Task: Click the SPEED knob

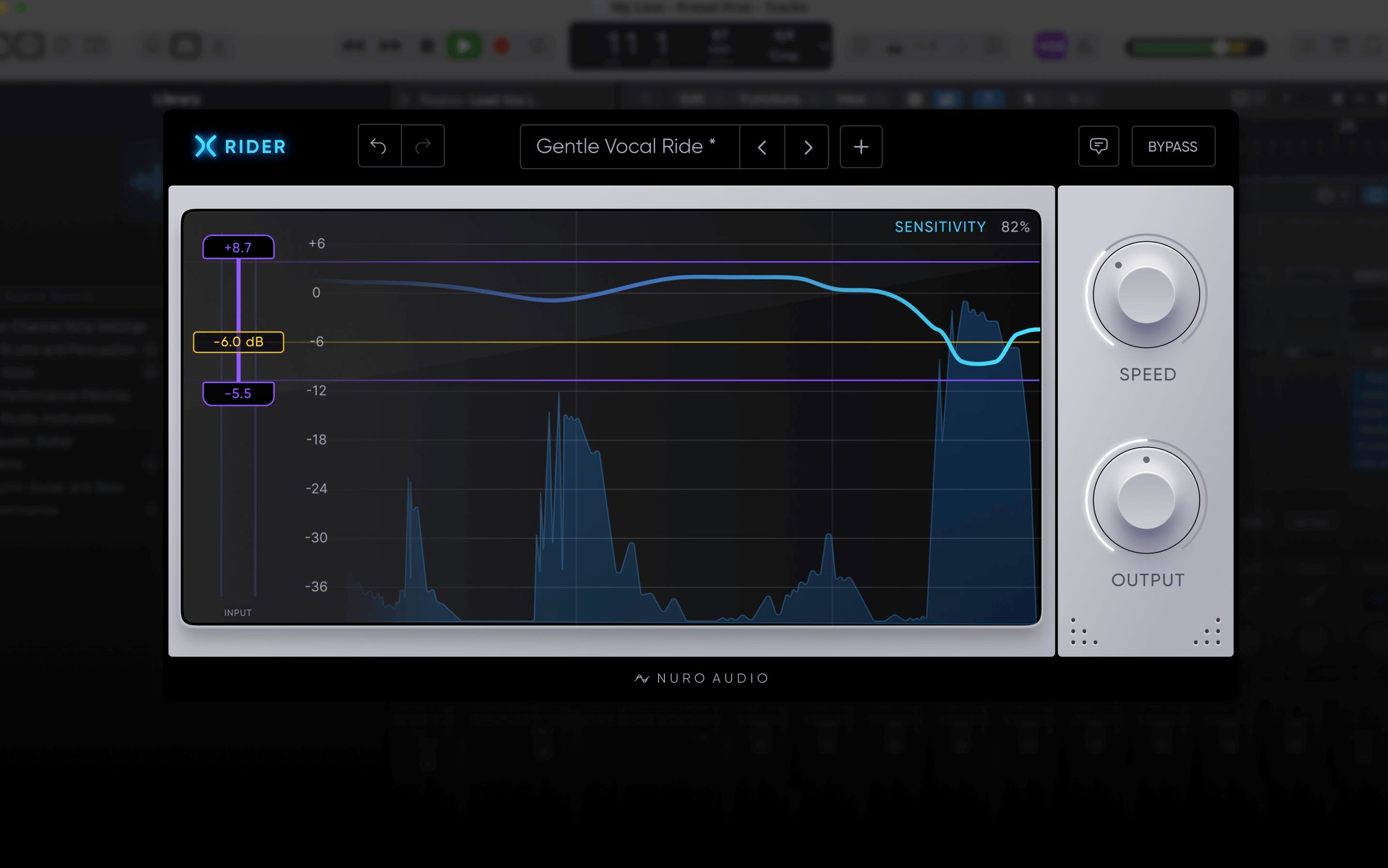Action: 1146,295
